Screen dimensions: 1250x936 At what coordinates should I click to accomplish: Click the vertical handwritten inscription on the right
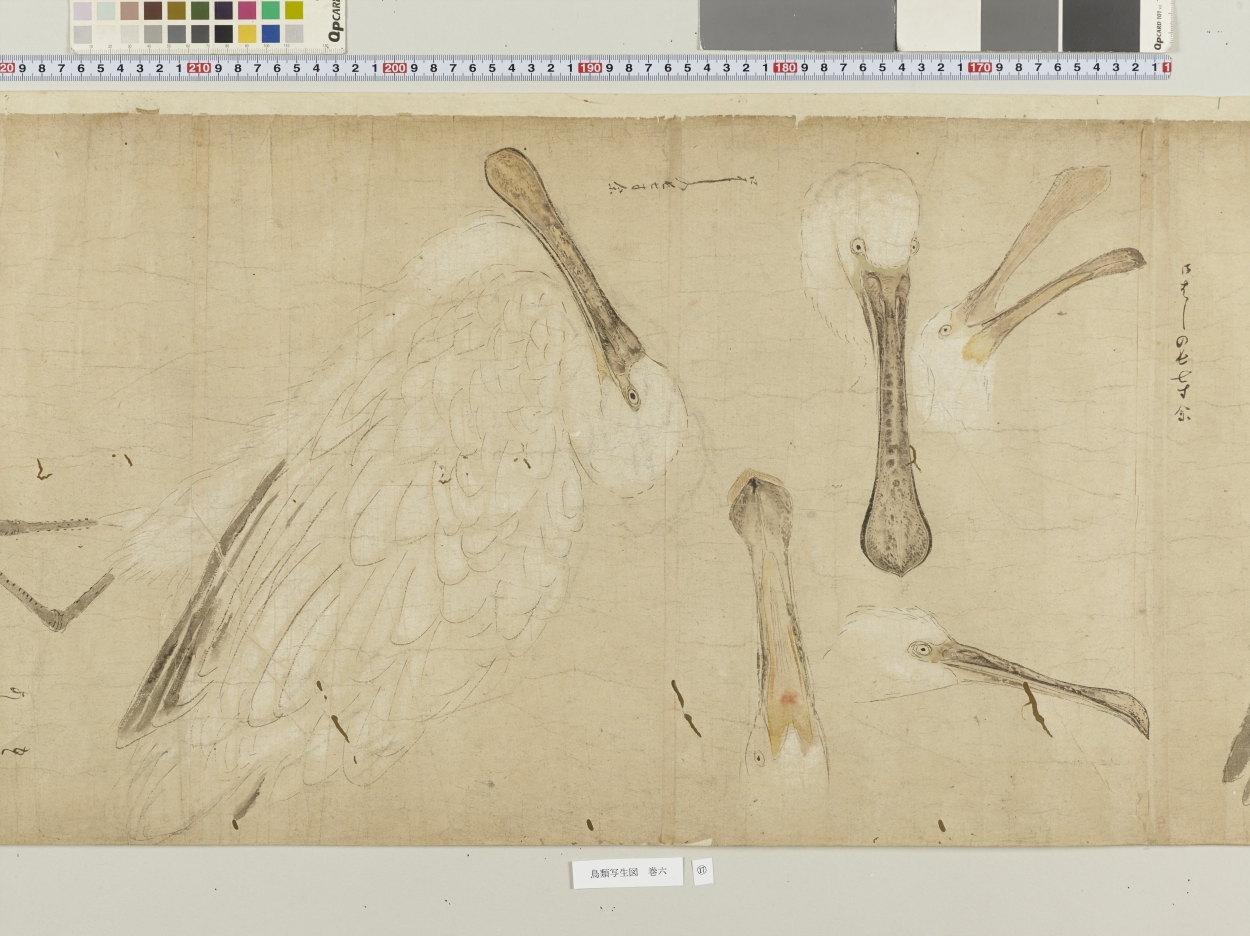(x=1185, y=345)
